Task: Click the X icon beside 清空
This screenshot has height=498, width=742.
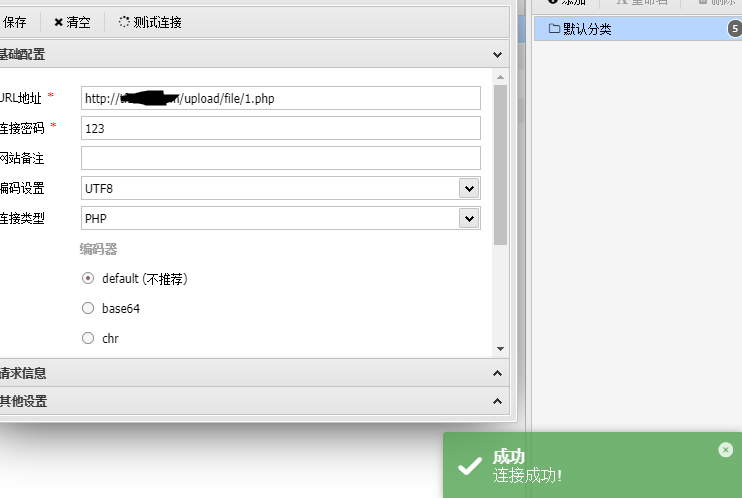Action: click(x=58, y=22)
